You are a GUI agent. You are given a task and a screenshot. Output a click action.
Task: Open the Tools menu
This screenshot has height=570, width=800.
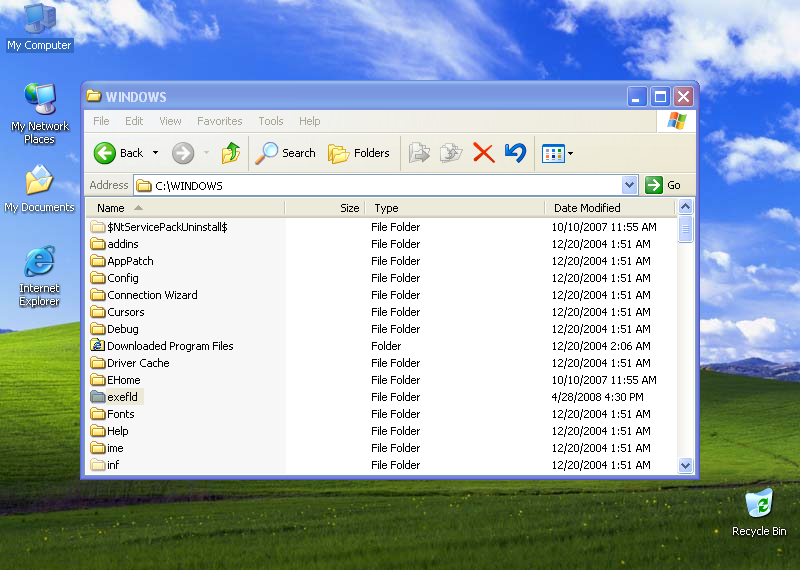click(x=270, y=121)
